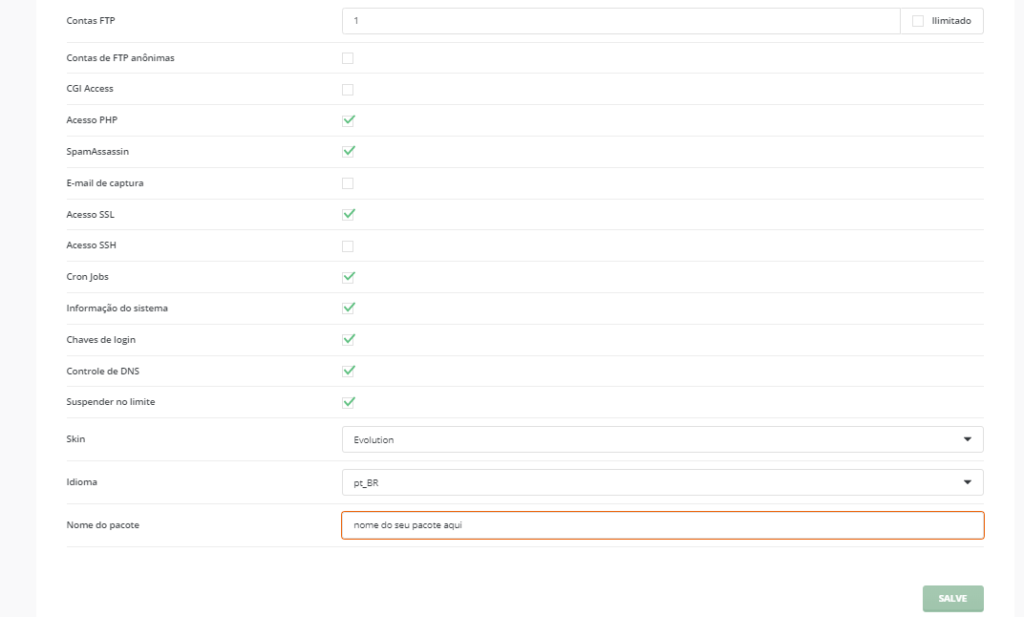Click the Nome do pacote text field

click(662, 525)
